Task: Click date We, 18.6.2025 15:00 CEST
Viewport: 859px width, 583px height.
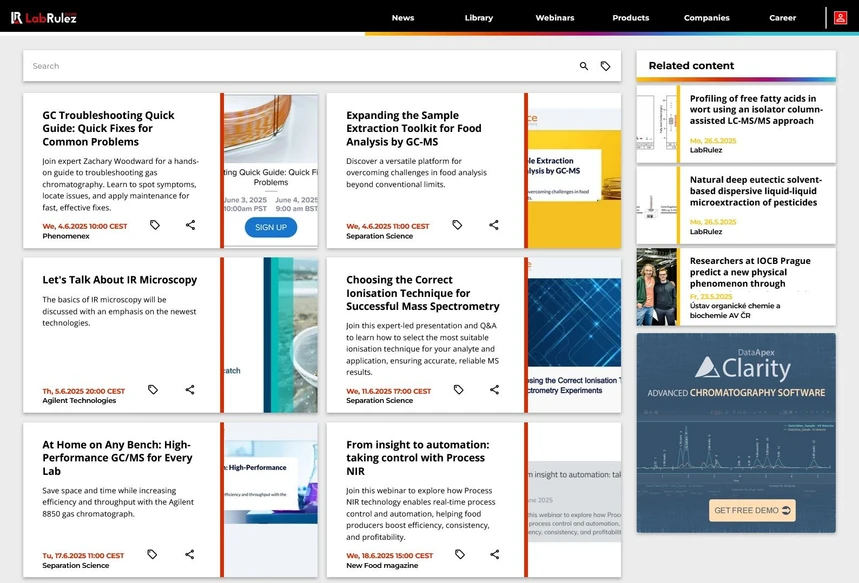Action: tap(389, 555)
